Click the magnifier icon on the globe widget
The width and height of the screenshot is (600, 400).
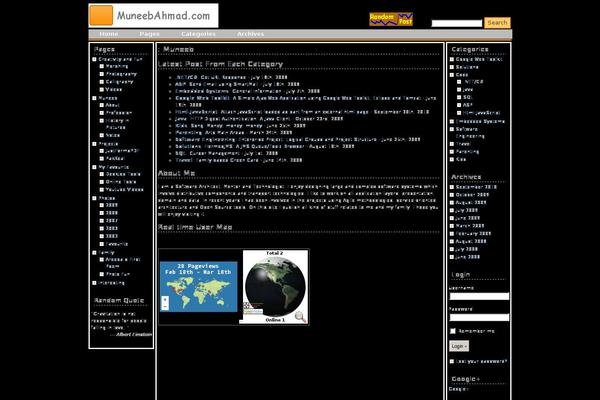[x=300, y=317]
